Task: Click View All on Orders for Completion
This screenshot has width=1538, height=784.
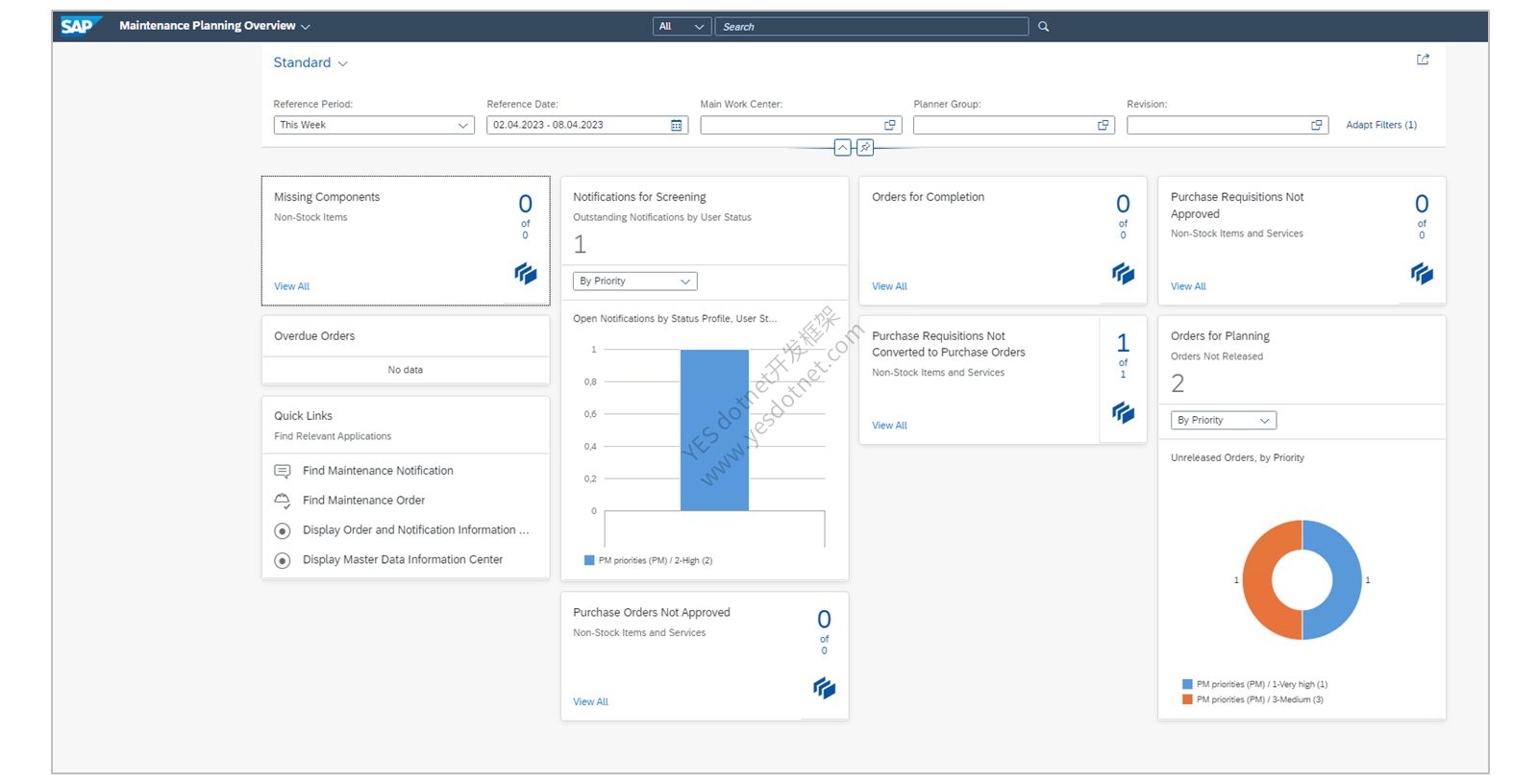Action: (889, 286)
